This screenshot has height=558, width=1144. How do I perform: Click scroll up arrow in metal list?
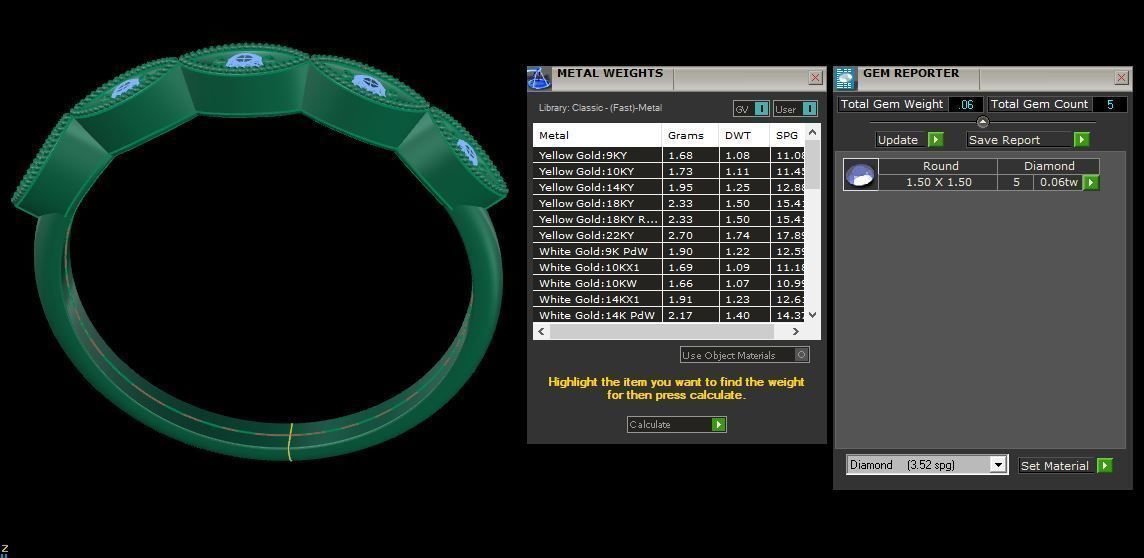(x=813, y=133)
